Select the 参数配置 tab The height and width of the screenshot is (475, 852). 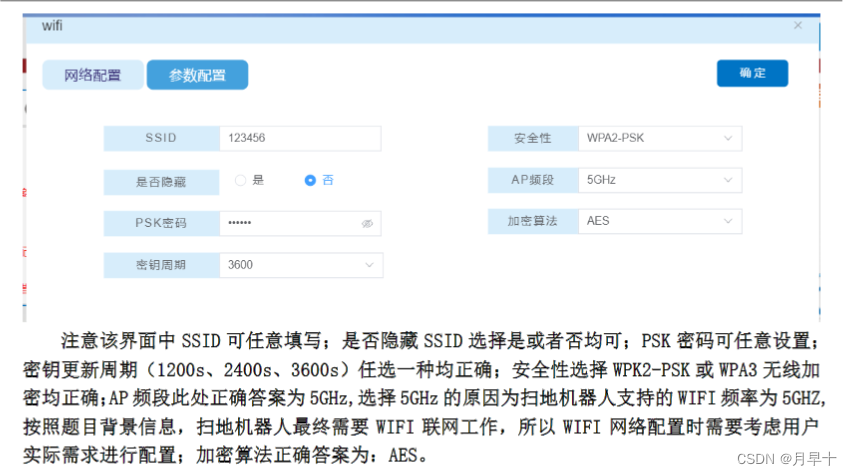tap(197, 75)
